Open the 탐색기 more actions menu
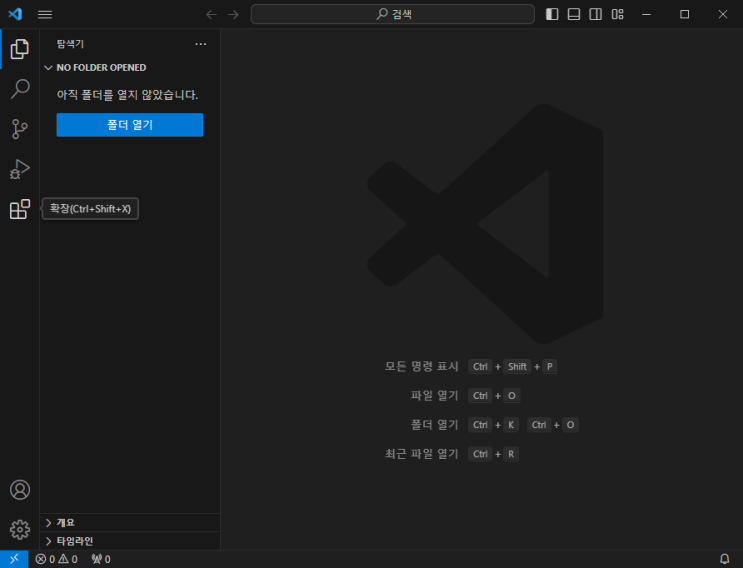 click(x=200, y=44)
